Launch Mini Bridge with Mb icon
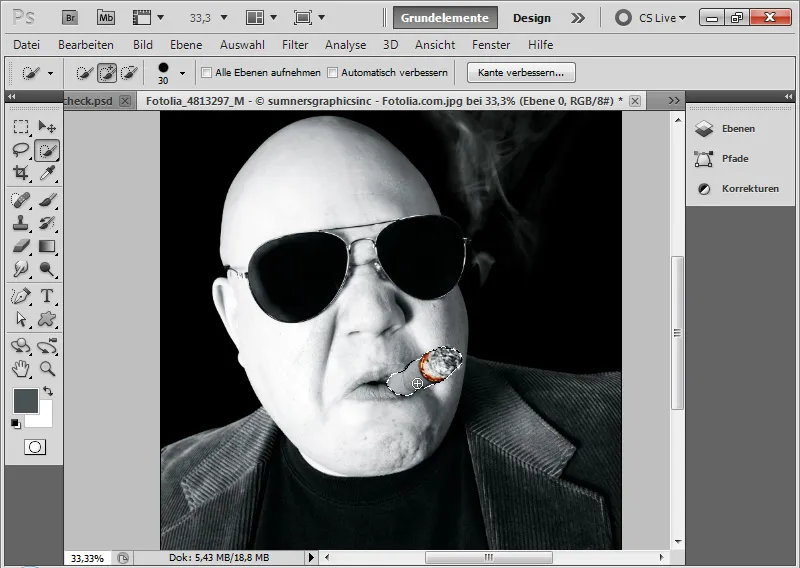 click(x=106, y=18)
